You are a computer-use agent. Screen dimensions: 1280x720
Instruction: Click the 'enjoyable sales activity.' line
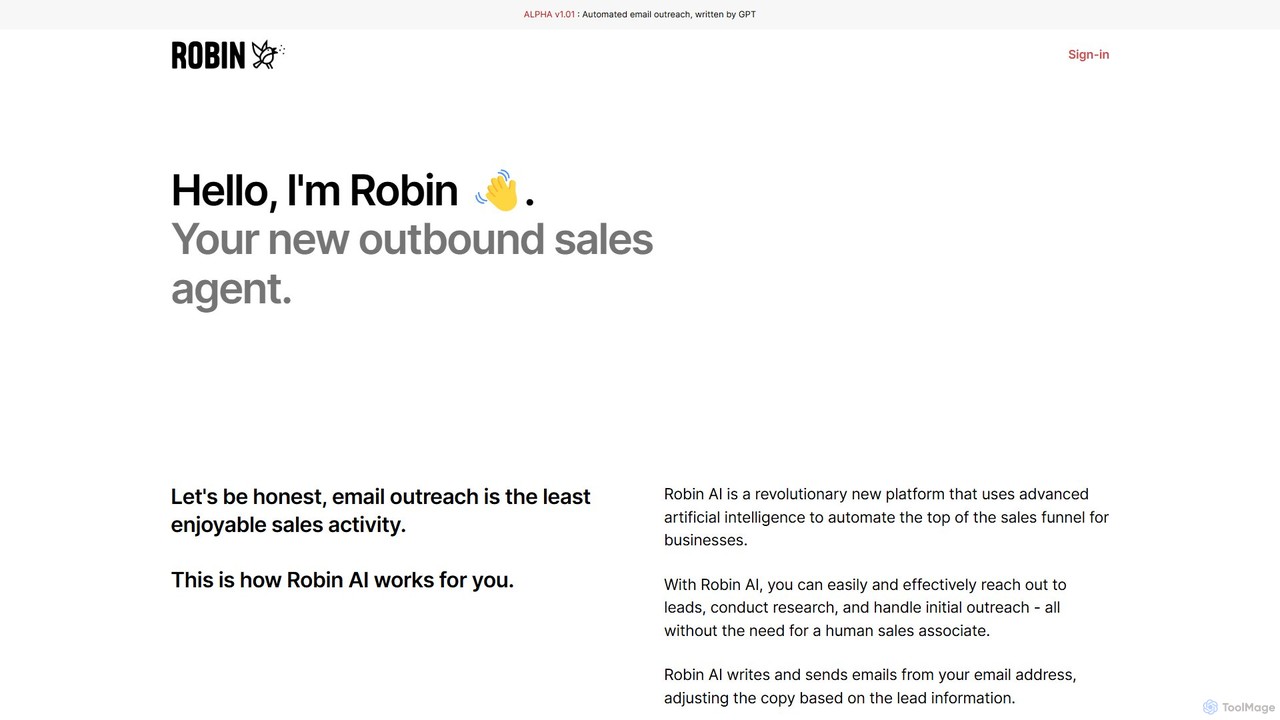click(288, 524)
